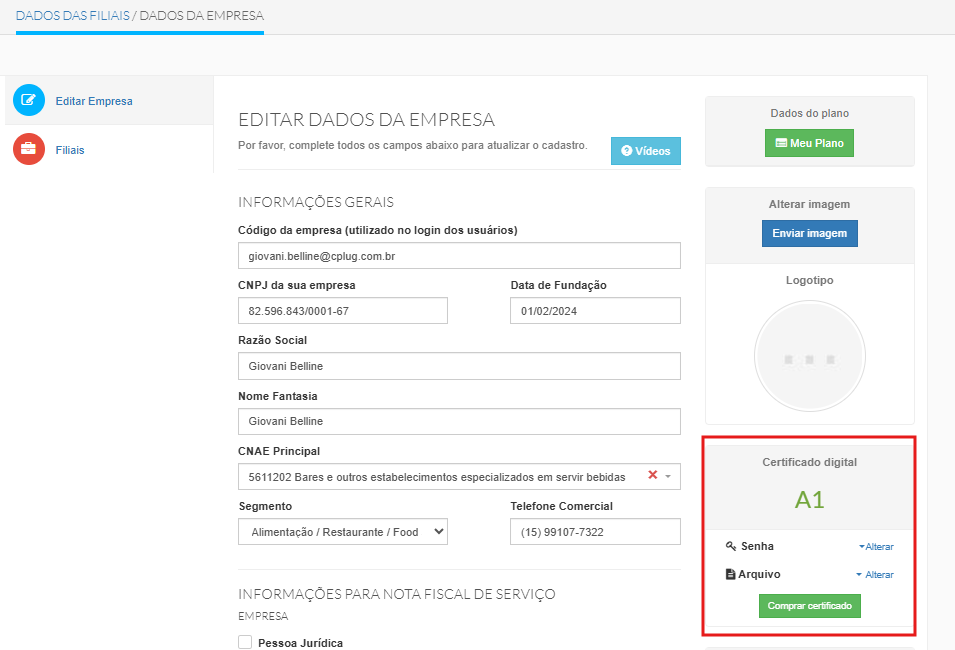Expand Alterar next to Arquivo
The image size is (955, 650).
pyautogui.click(x=875, y=575)
